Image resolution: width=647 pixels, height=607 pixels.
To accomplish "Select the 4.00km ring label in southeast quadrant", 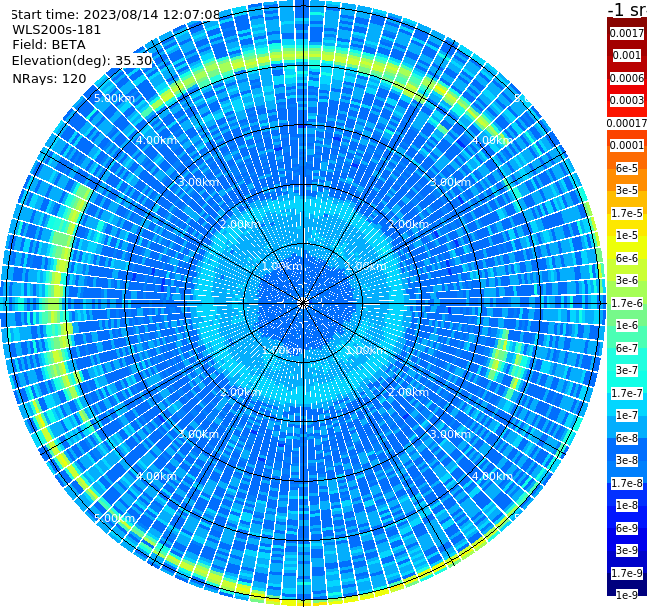I will (x=492, y=476).
